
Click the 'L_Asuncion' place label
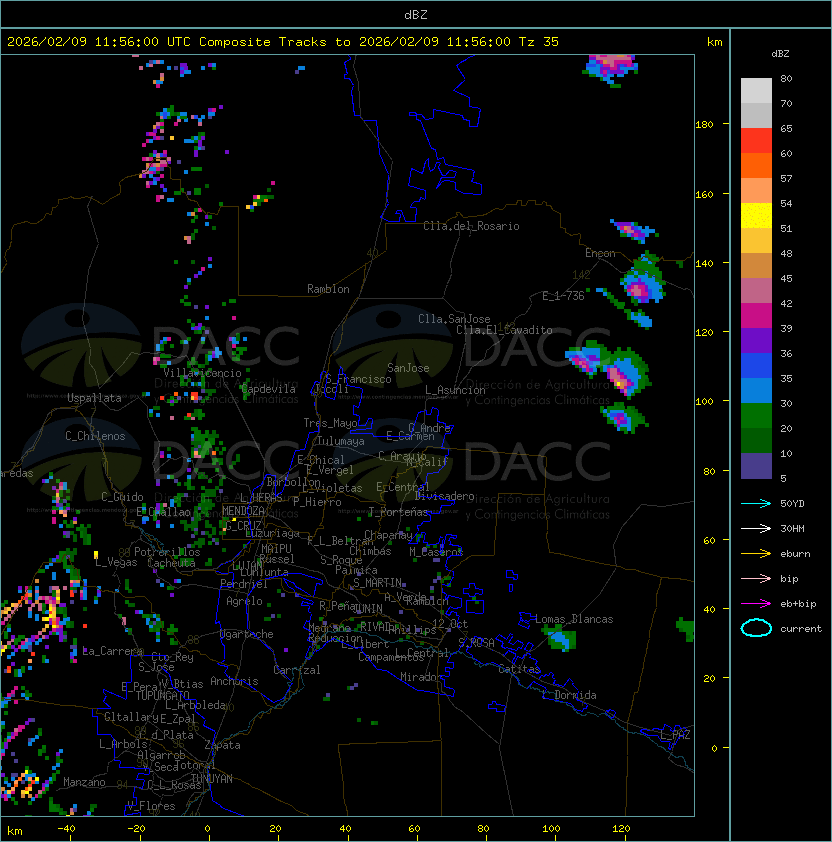pyautogui.click(x=455, y=390)
